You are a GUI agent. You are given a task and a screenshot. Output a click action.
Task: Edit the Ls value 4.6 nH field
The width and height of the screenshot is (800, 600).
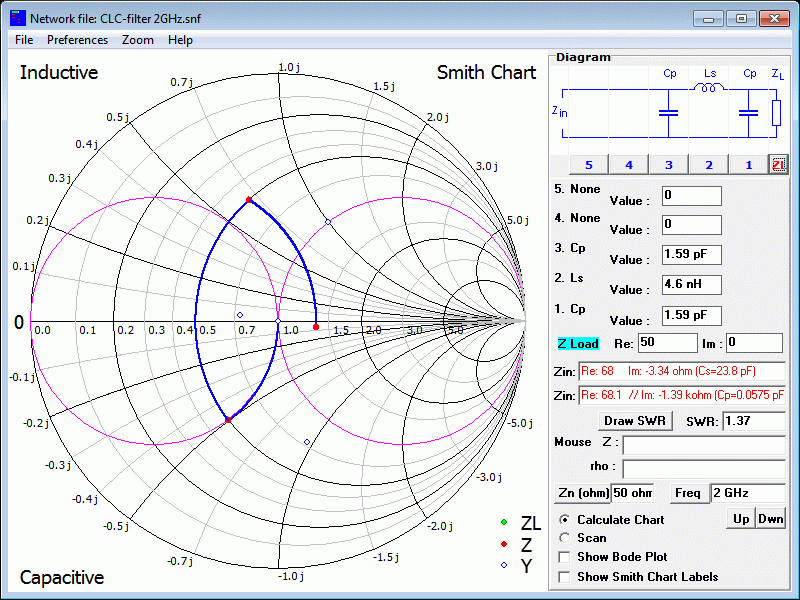point(691,285)
